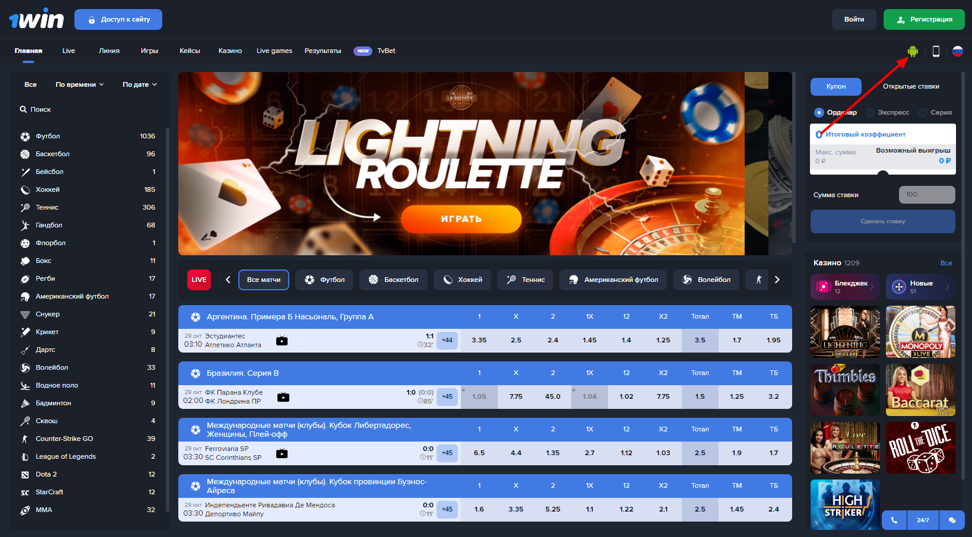
Task: Open the По времени dropdown
Action: coord(79,84)
